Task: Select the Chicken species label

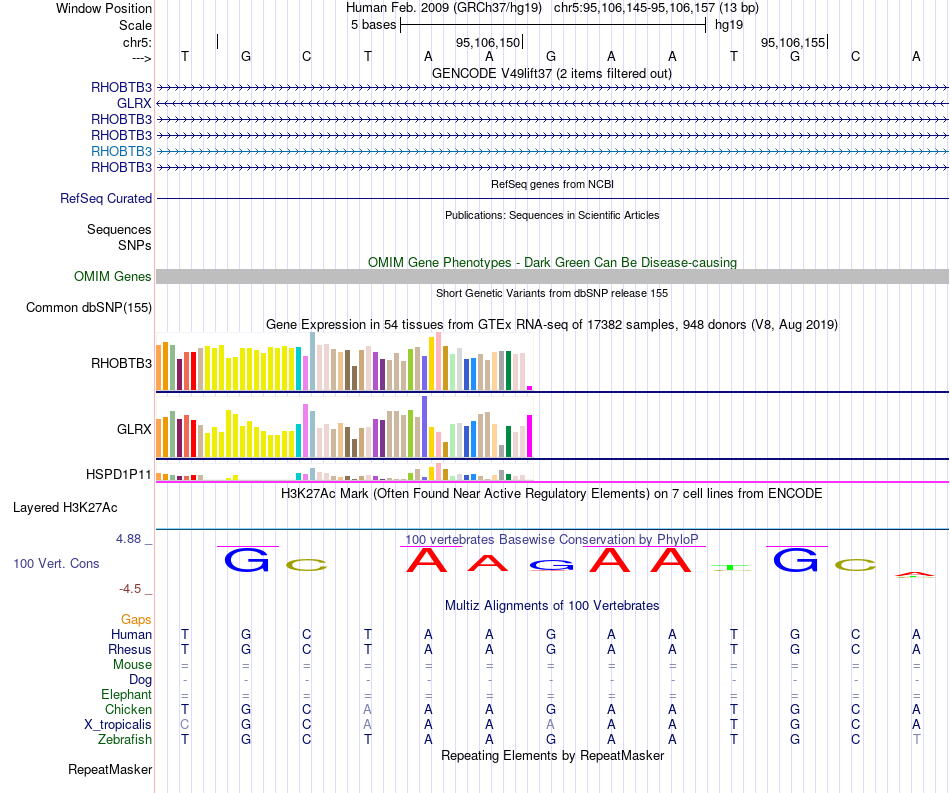Action: 128,709
